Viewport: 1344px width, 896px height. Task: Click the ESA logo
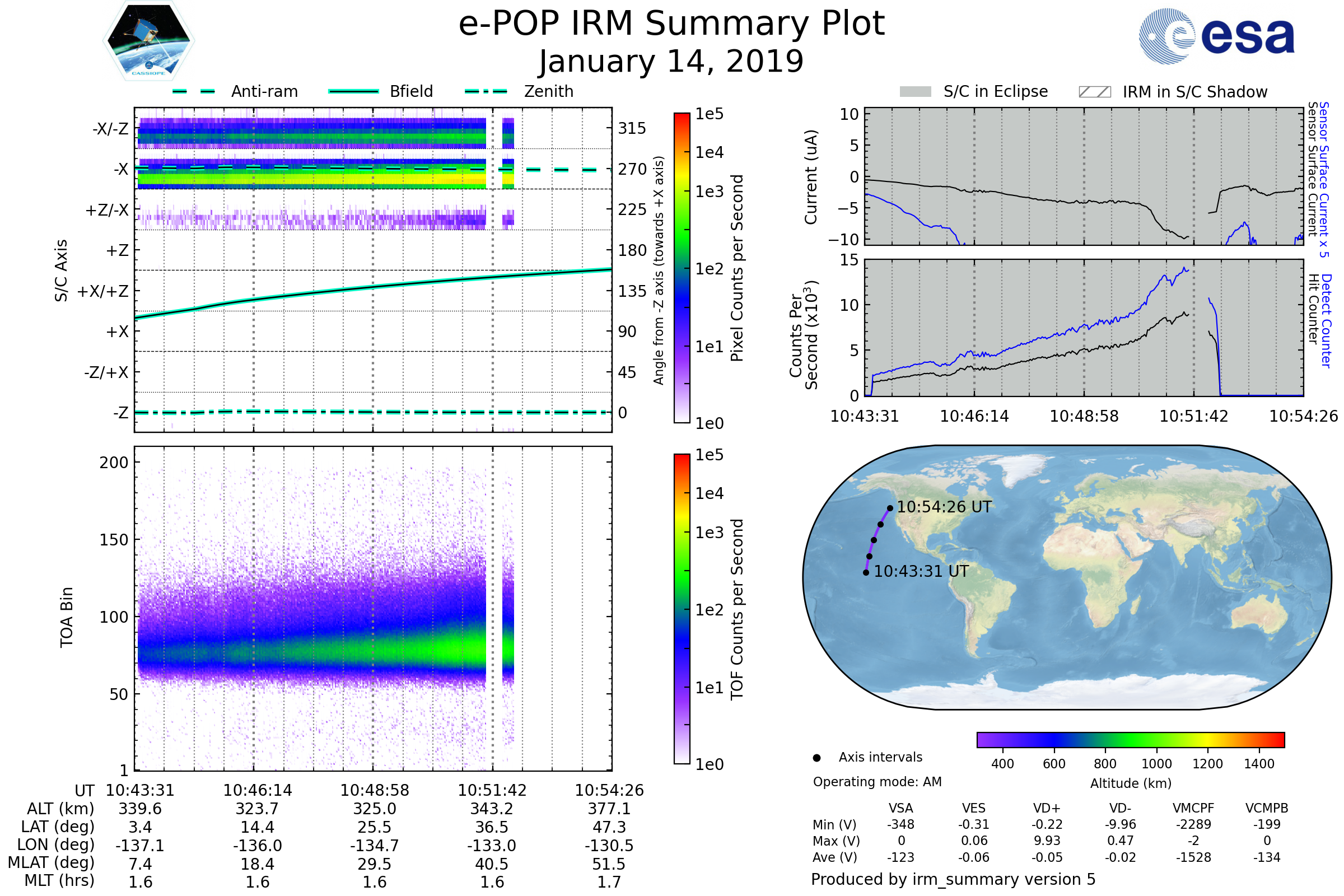pyautogui.click(x=1216, y=36)
